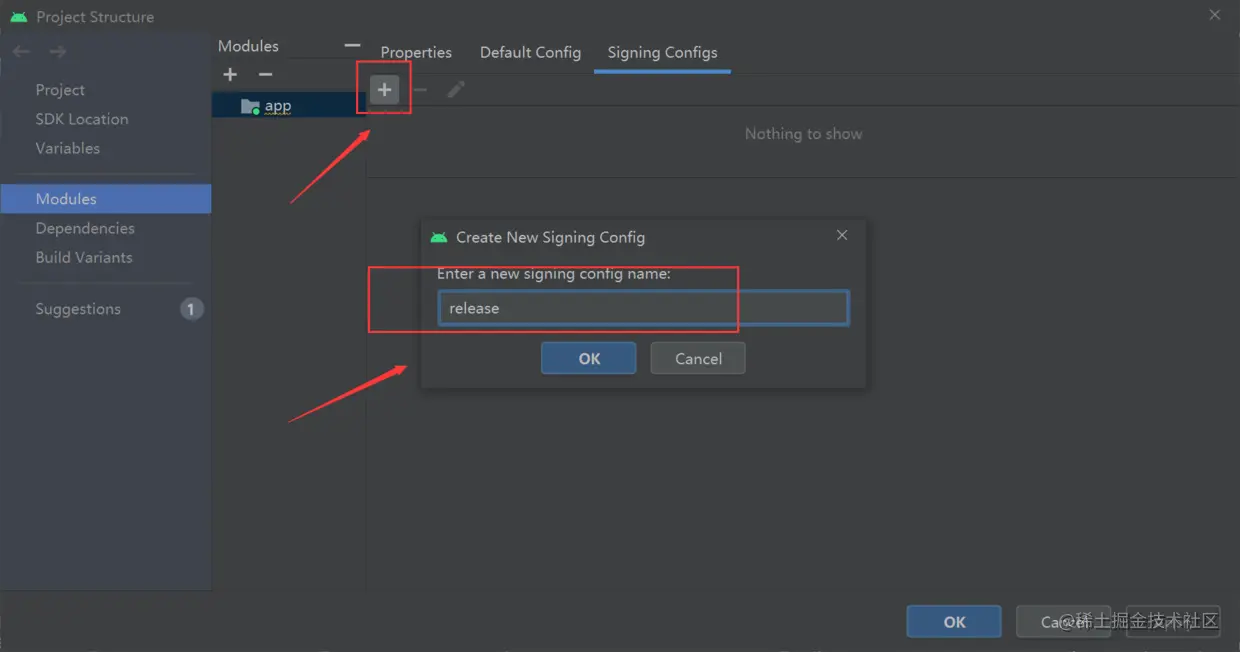Image resolution: width=1240 pixels, height=652 pixels.
Task: Navigate forward with the right arrow
Action: point(58,51)
